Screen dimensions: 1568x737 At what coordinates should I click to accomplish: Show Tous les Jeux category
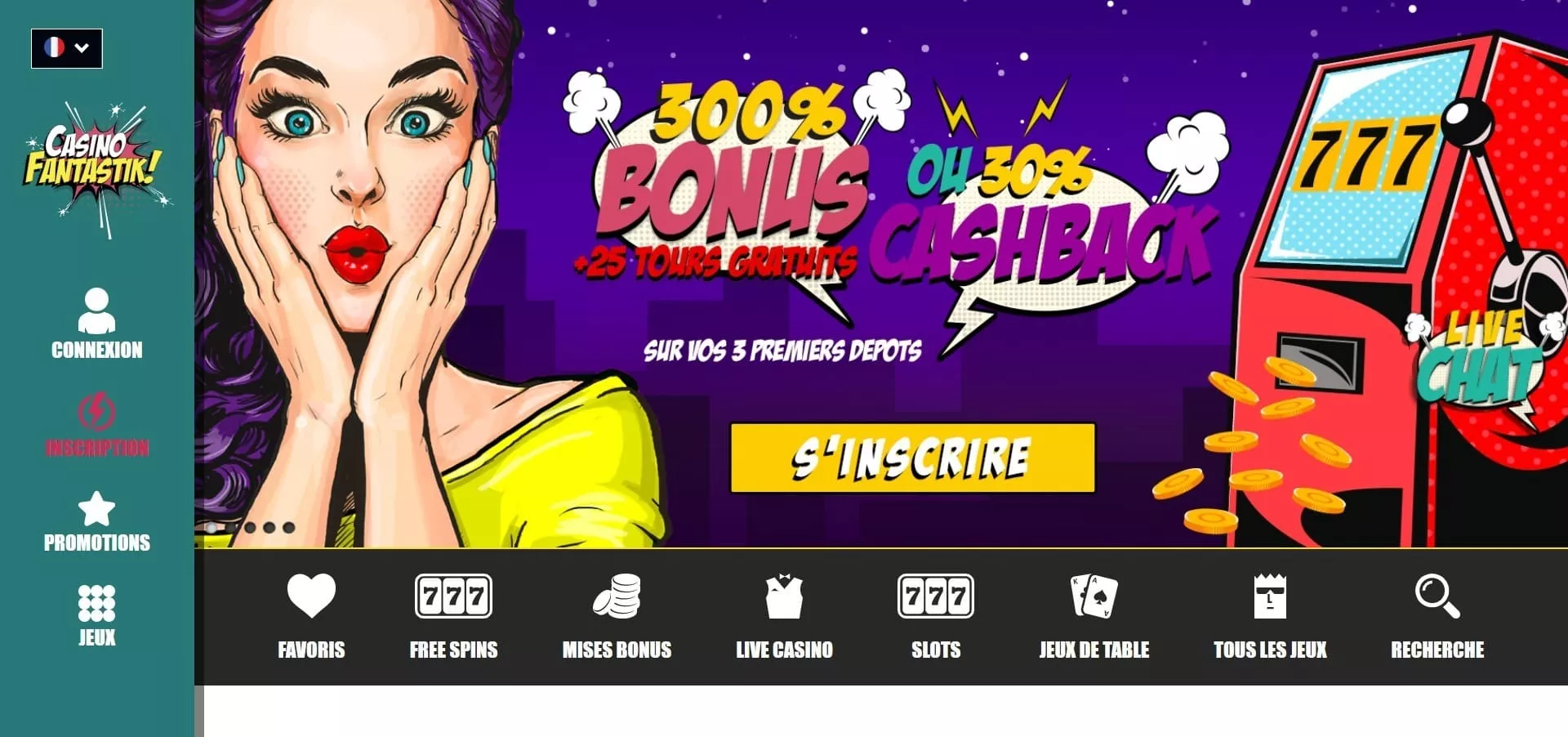click(x=1270, y=617)
